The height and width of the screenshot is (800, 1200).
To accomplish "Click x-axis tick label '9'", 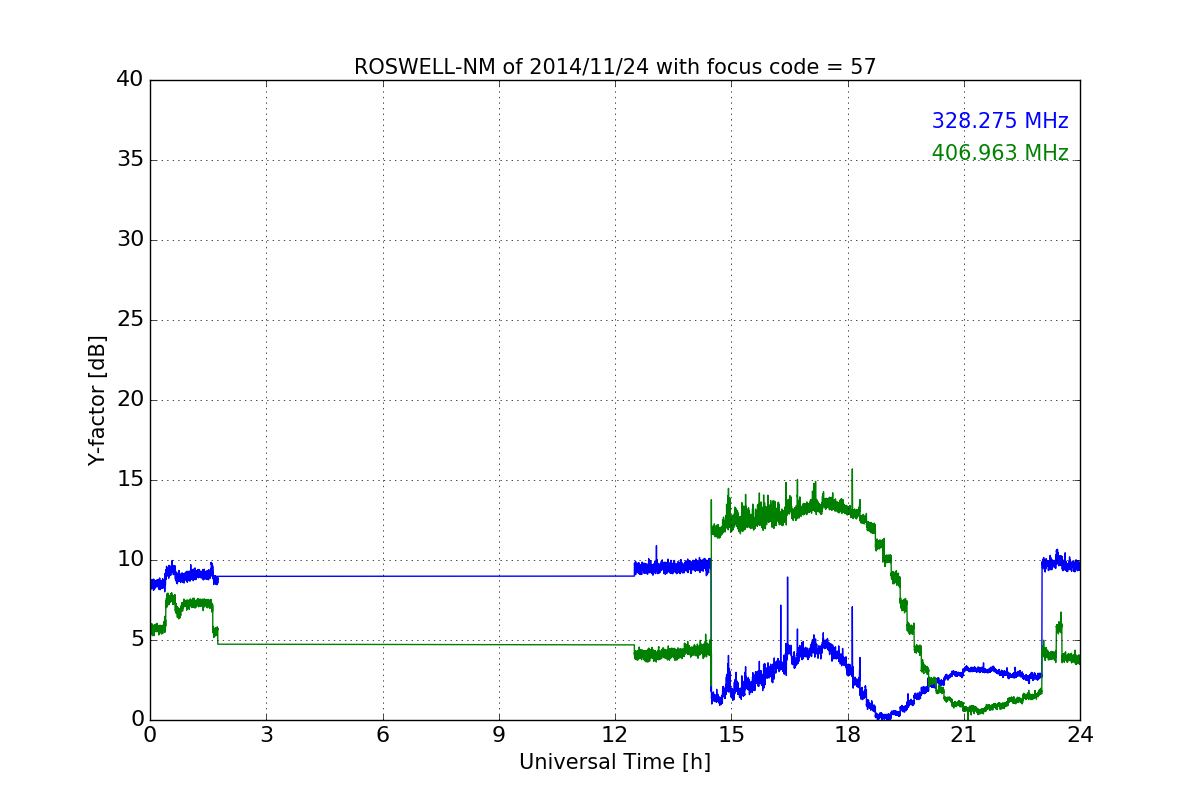I will point(499,735).
